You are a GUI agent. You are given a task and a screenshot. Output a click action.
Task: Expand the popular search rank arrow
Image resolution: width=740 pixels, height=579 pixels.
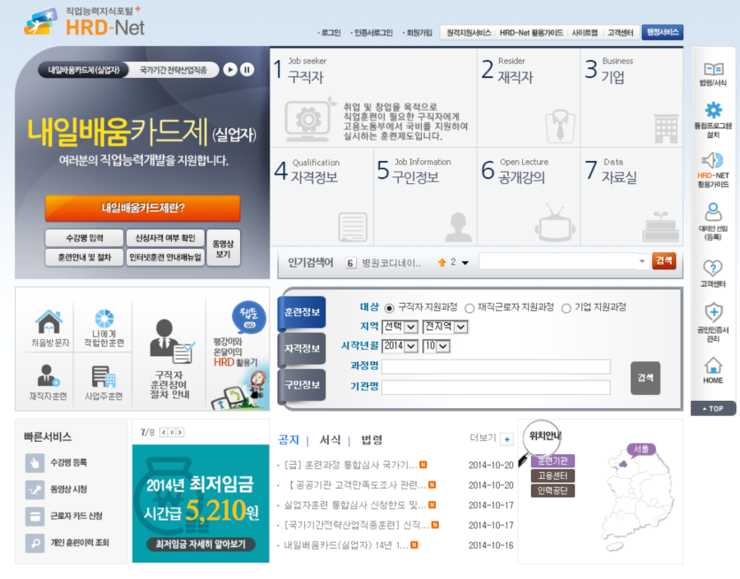click(465, 263)
